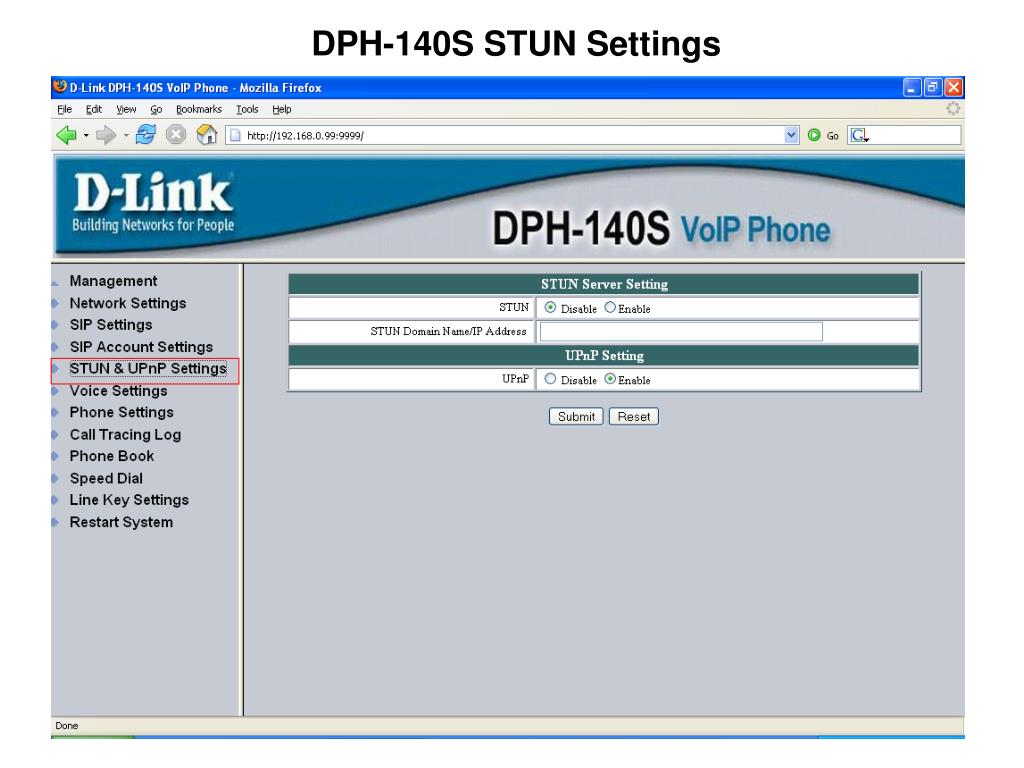Click the STUN Domain Name/IP Address field
This screenshot has height=768, width=1024.
681,332
